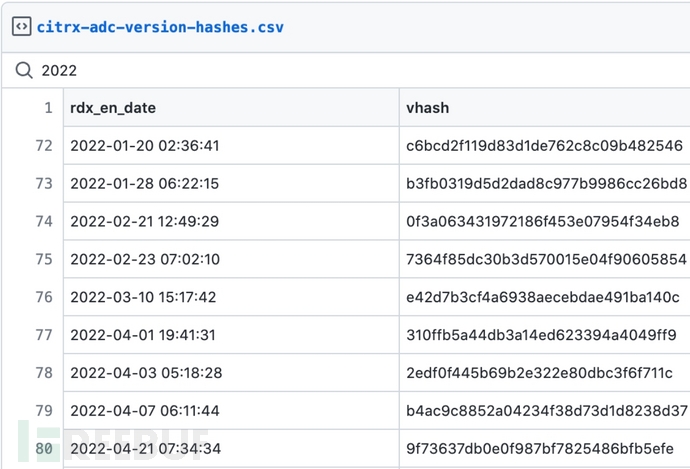Viewport: 690px width, 469px height.
Task: Click line number 78
Action: pyautogui.click(x=43, y=373)
